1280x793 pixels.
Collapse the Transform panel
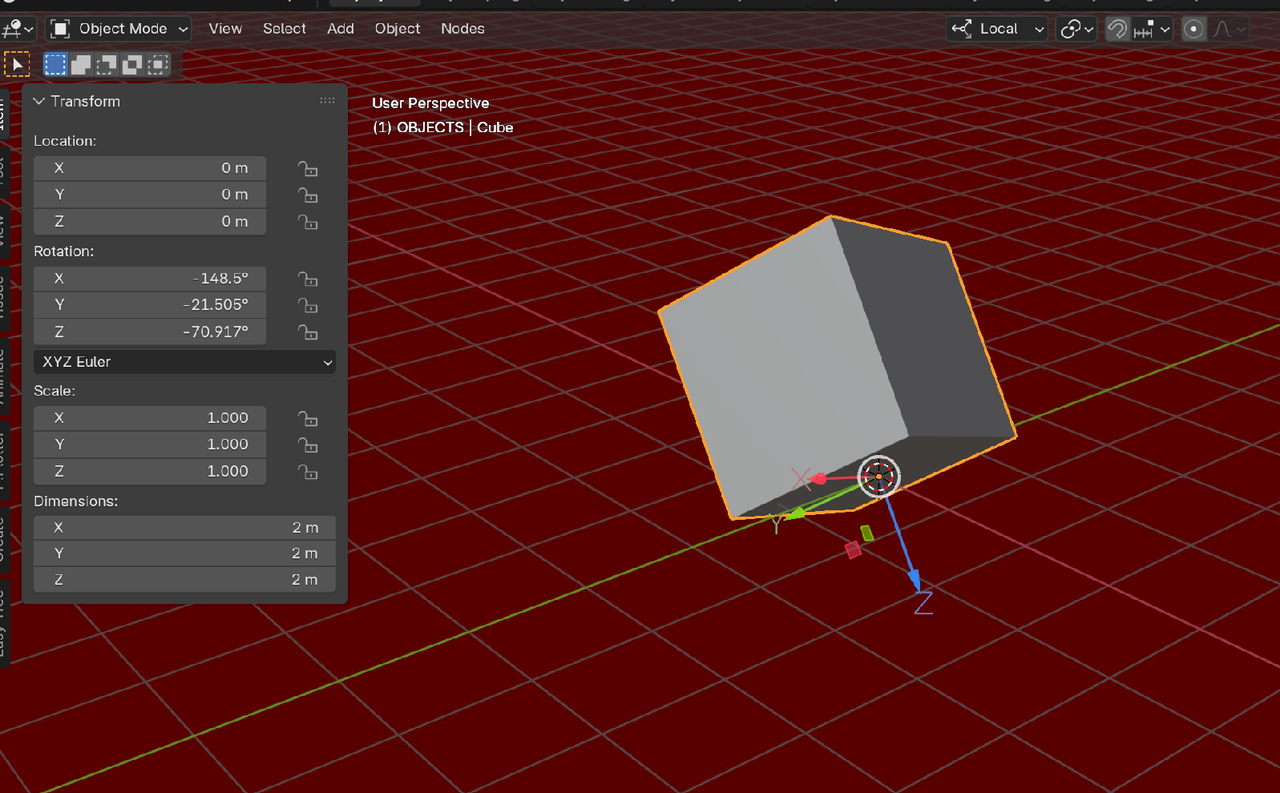pos(40,101)
